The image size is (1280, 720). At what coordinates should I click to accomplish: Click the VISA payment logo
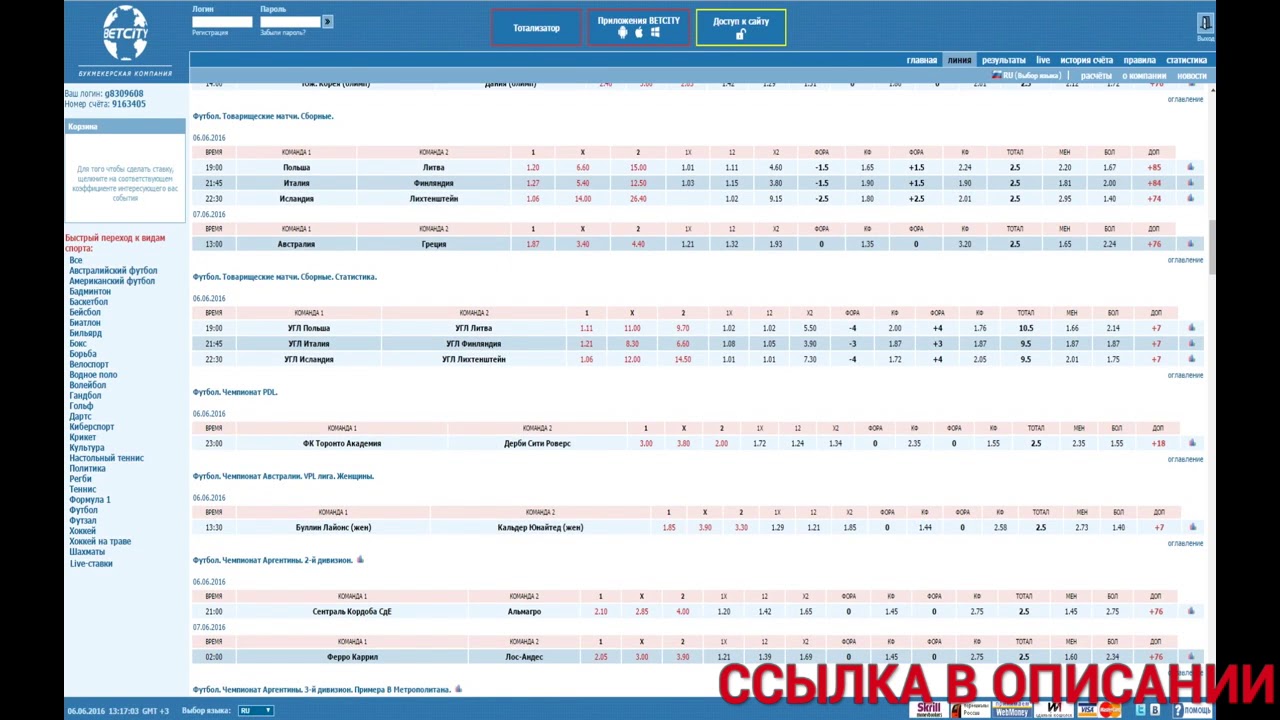(1087, 710)
